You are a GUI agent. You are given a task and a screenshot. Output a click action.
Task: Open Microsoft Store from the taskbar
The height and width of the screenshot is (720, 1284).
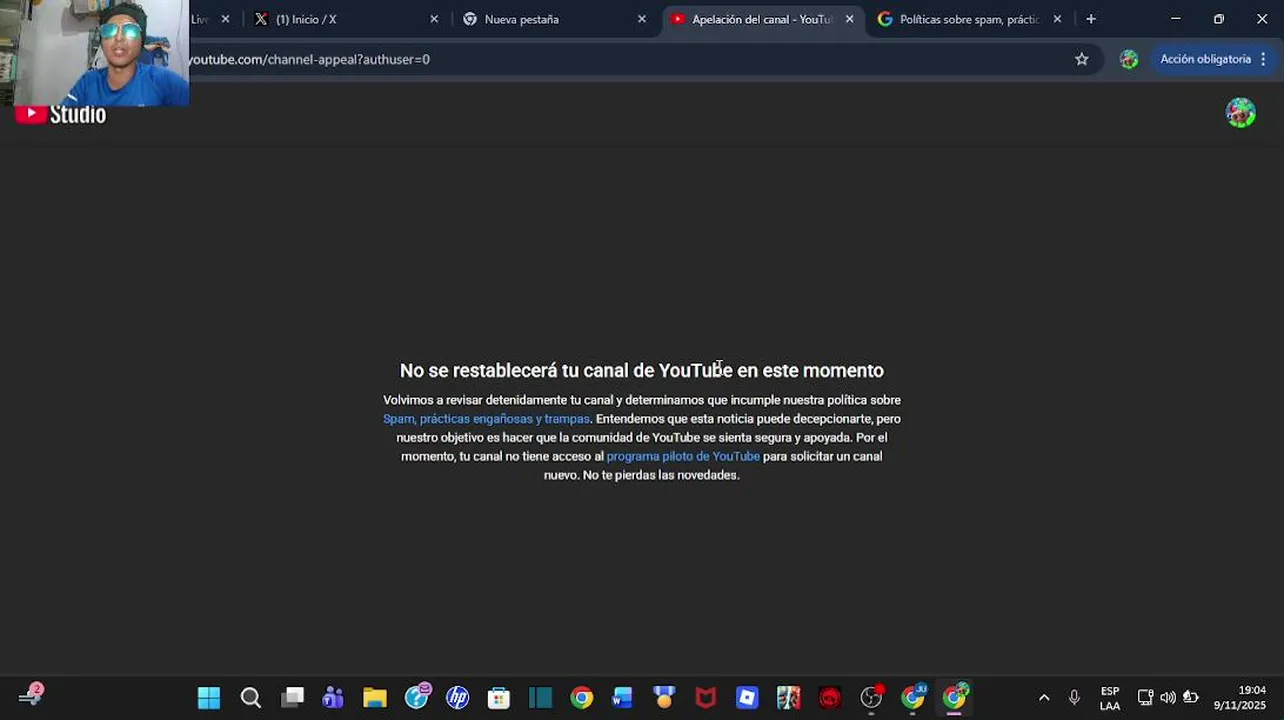click(499, 698)
